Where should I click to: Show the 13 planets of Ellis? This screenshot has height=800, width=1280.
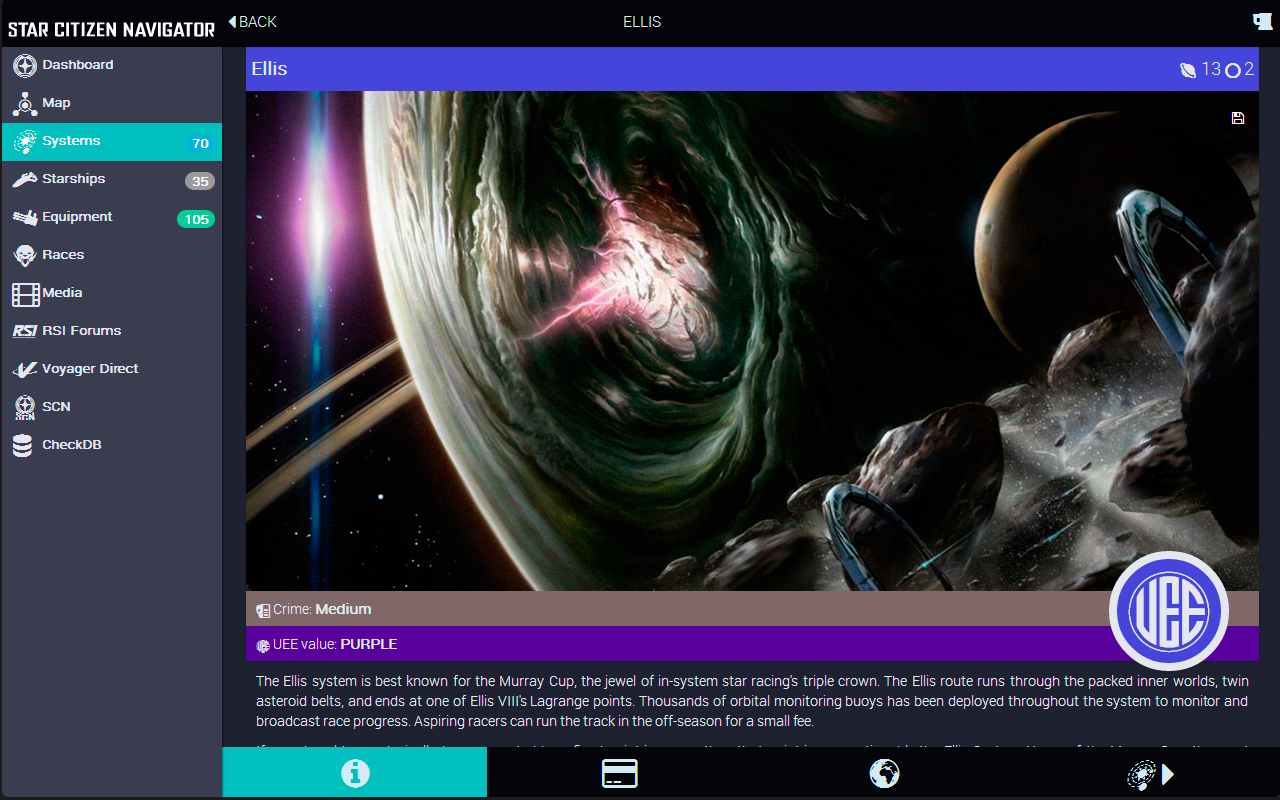click(x=1199, y=70)
